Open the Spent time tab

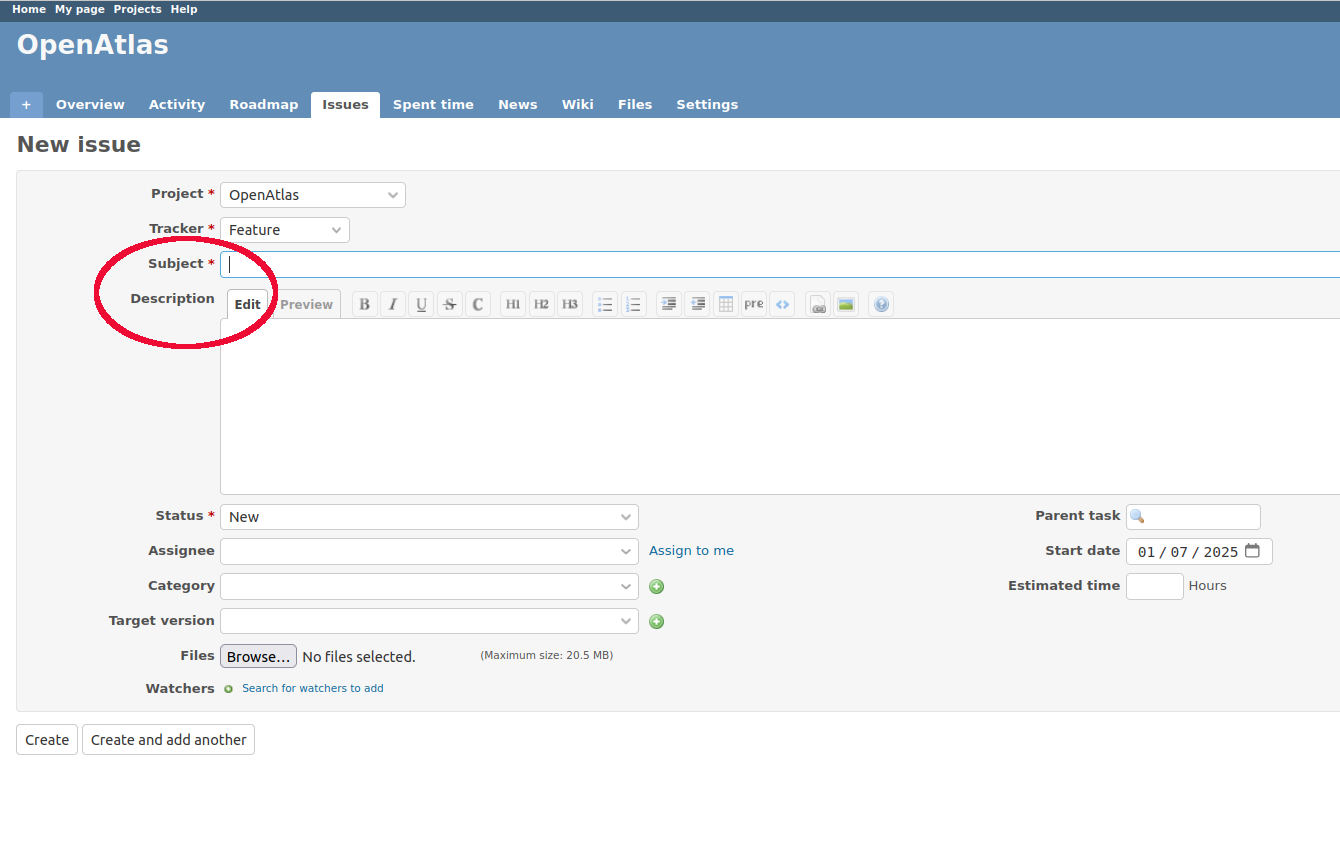pos(433,104)
